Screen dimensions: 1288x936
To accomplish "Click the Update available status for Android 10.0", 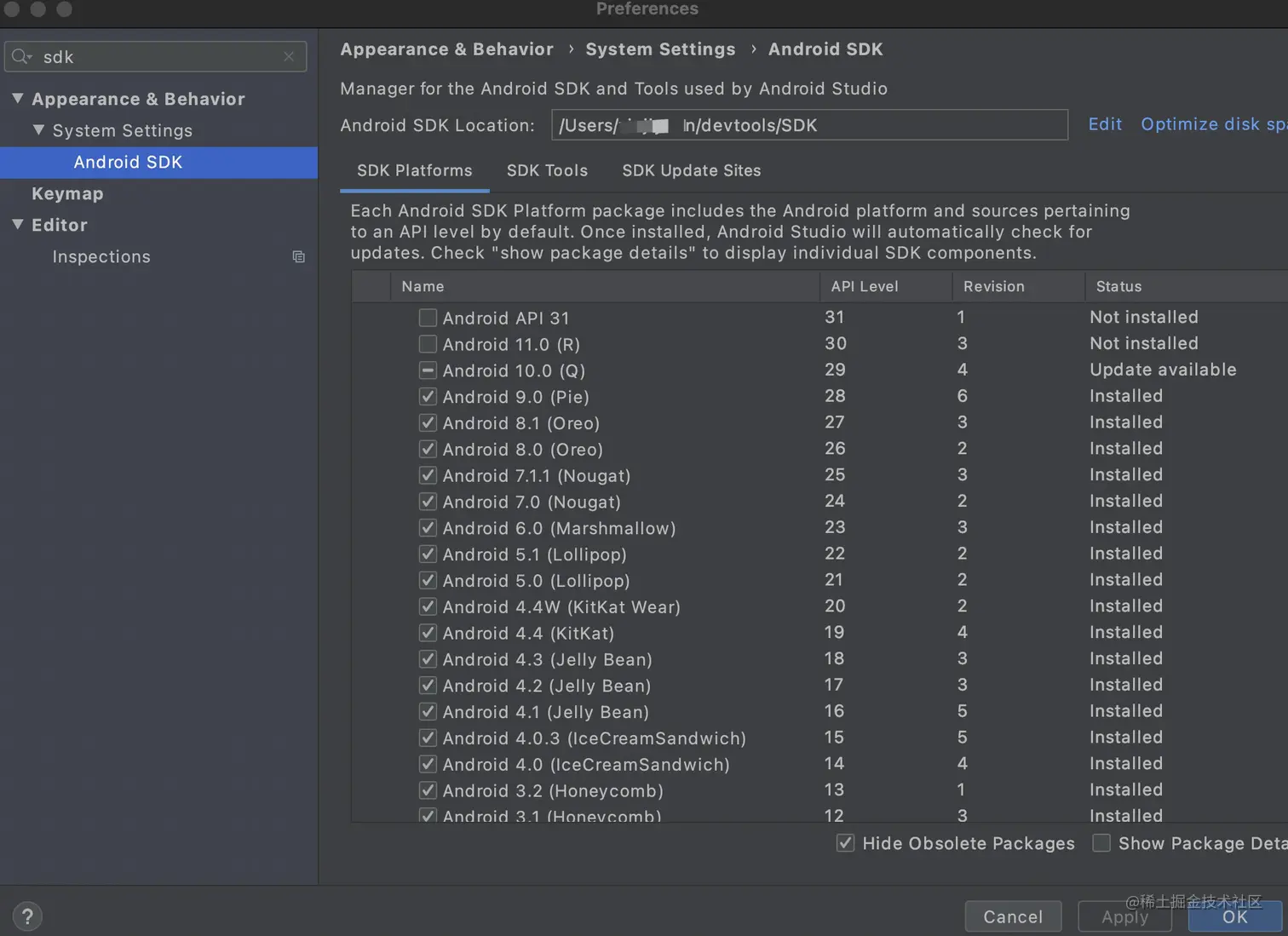I will click(1163, 370).
